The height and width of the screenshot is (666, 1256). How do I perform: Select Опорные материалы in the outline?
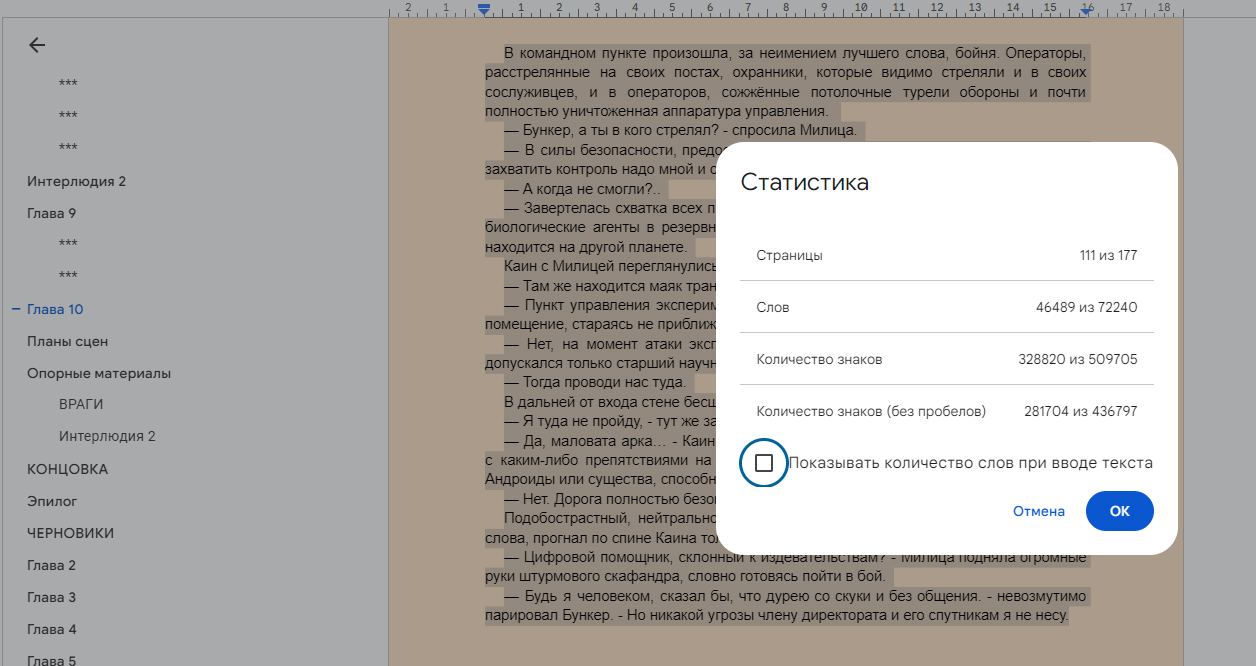click(x=99, y=373)
